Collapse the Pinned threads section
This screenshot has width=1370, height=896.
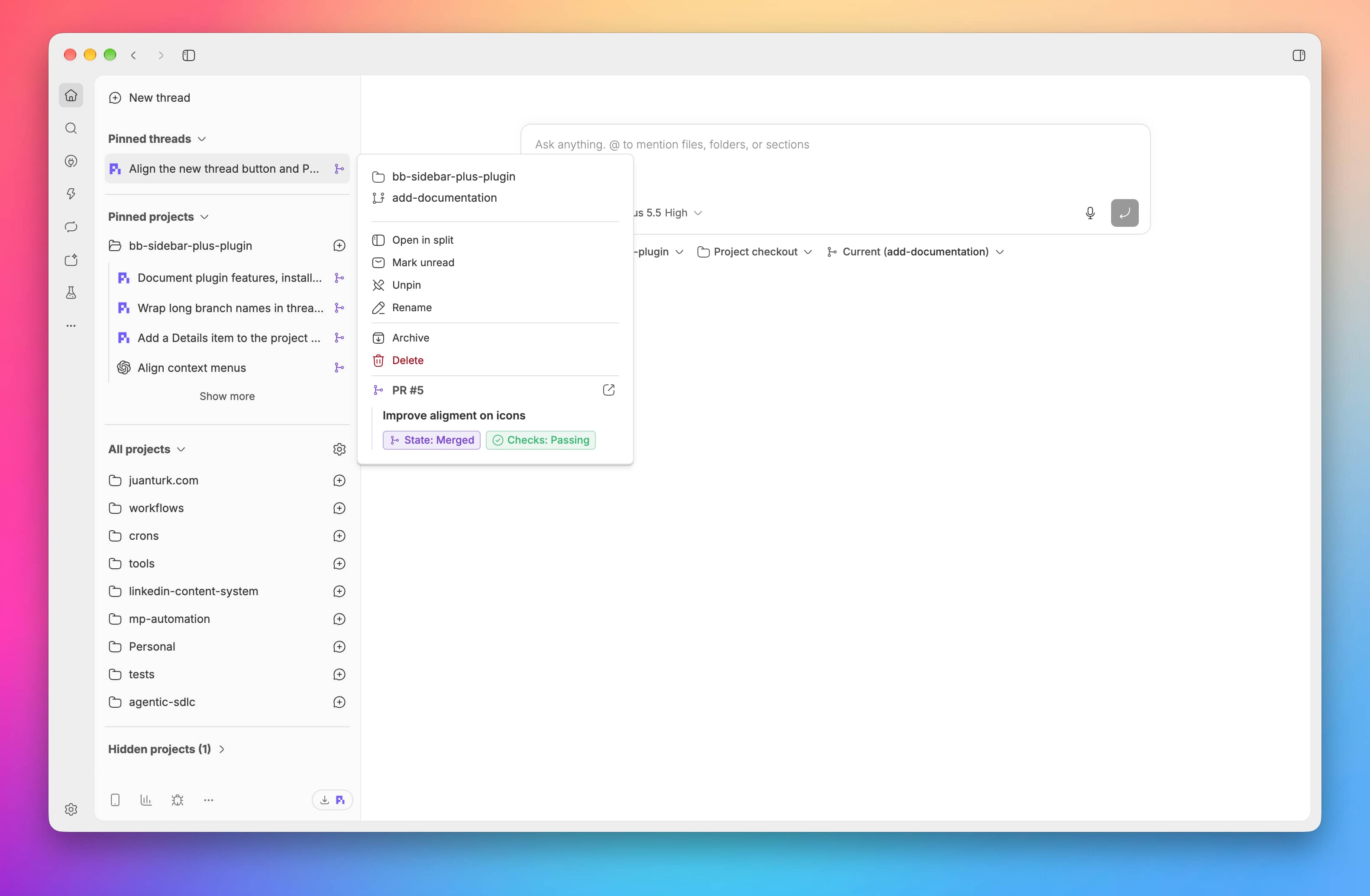tap(157, 139)
